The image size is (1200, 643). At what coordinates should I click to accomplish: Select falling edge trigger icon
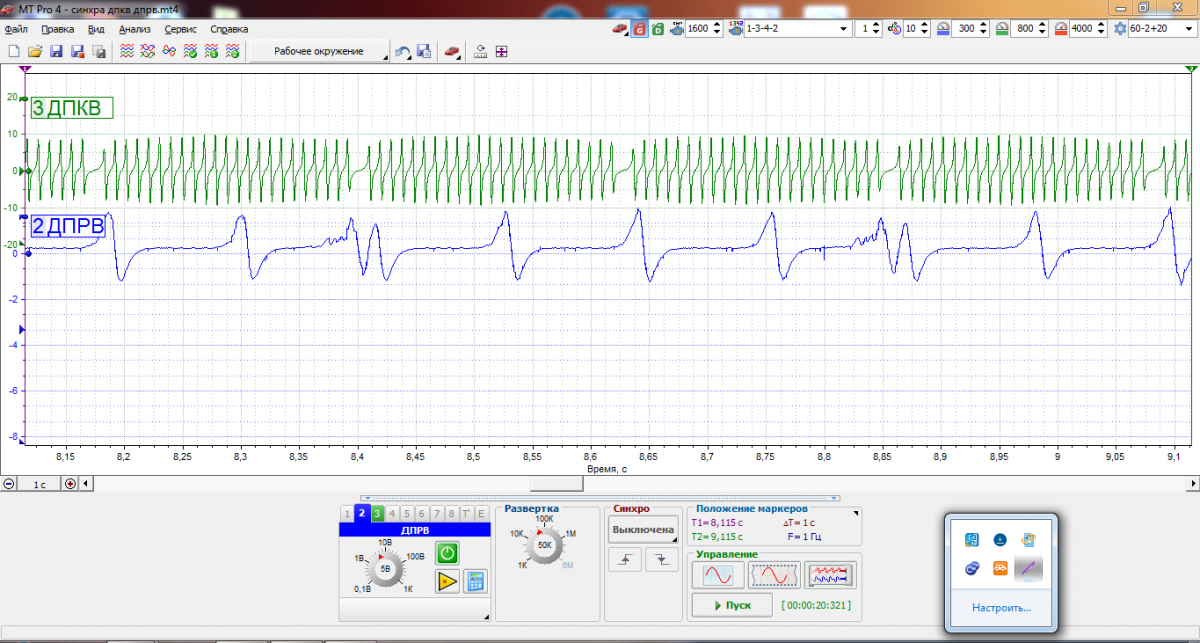[662, 560]
